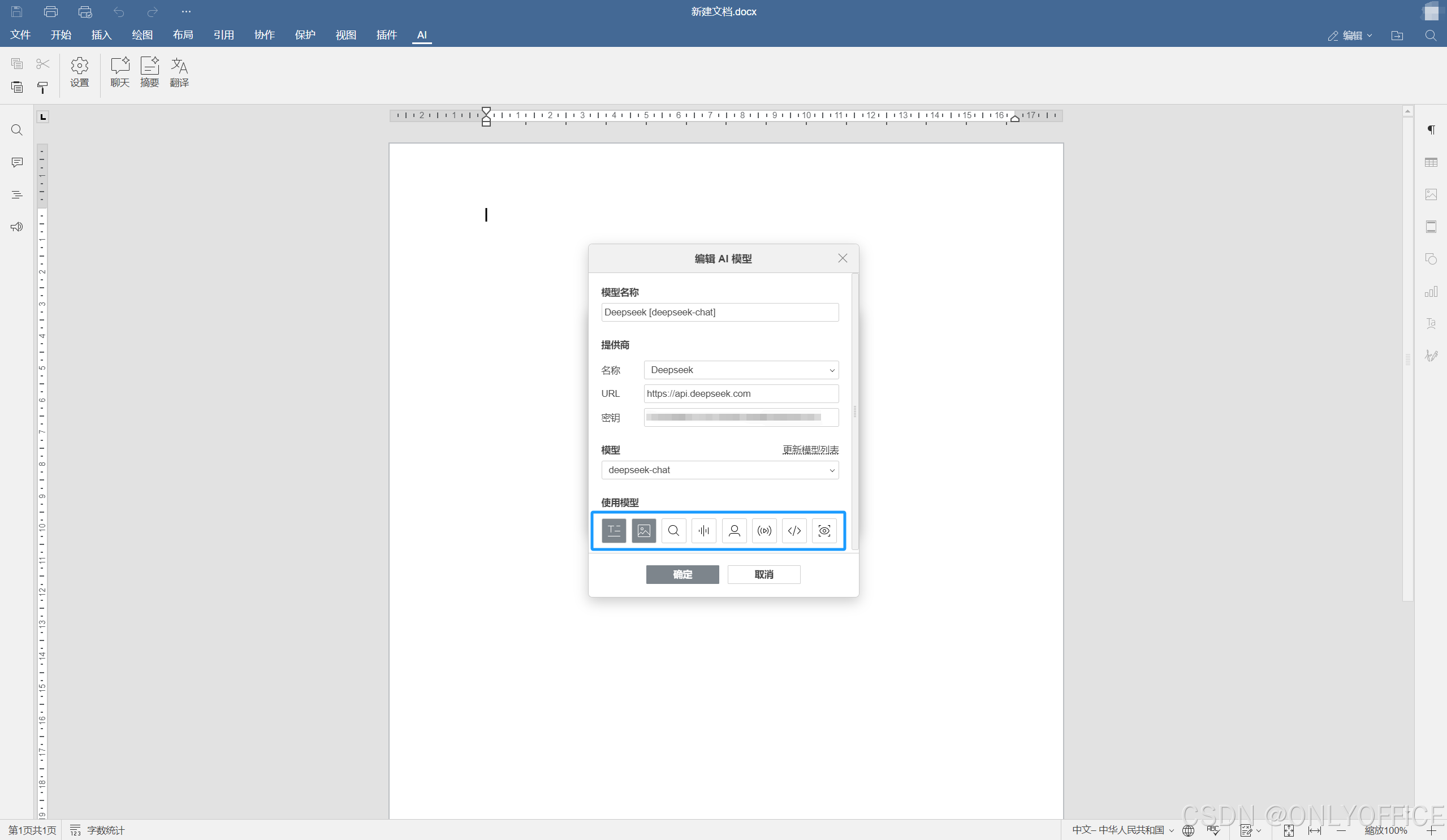Expand the provider name Deepseek dropdown

(x=741, y=370)
